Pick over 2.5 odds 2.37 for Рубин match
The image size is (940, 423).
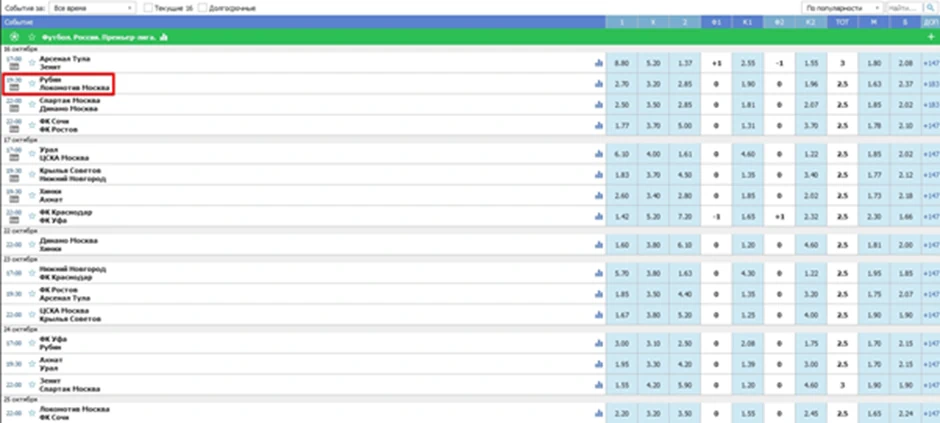click(905, 84)
